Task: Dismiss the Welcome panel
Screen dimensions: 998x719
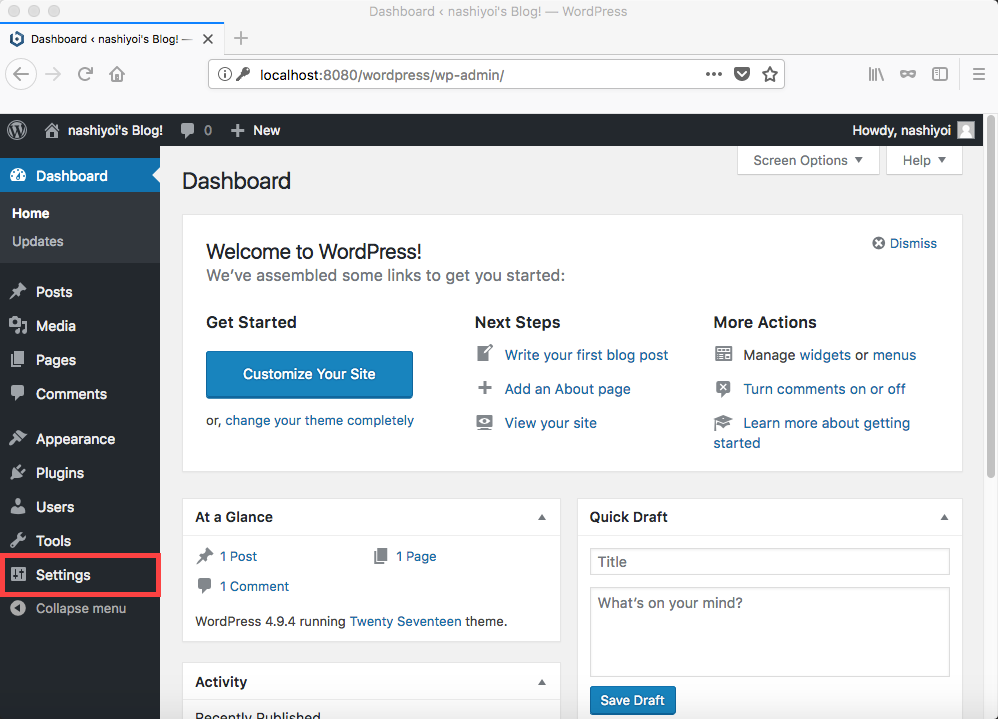Action: pyautogui.click(x=904, y=243)
